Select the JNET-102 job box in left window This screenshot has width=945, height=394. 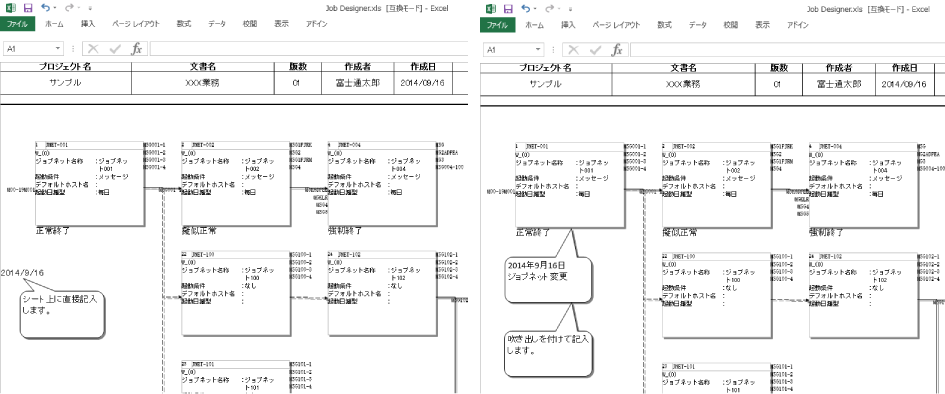[x=382, y=293]
